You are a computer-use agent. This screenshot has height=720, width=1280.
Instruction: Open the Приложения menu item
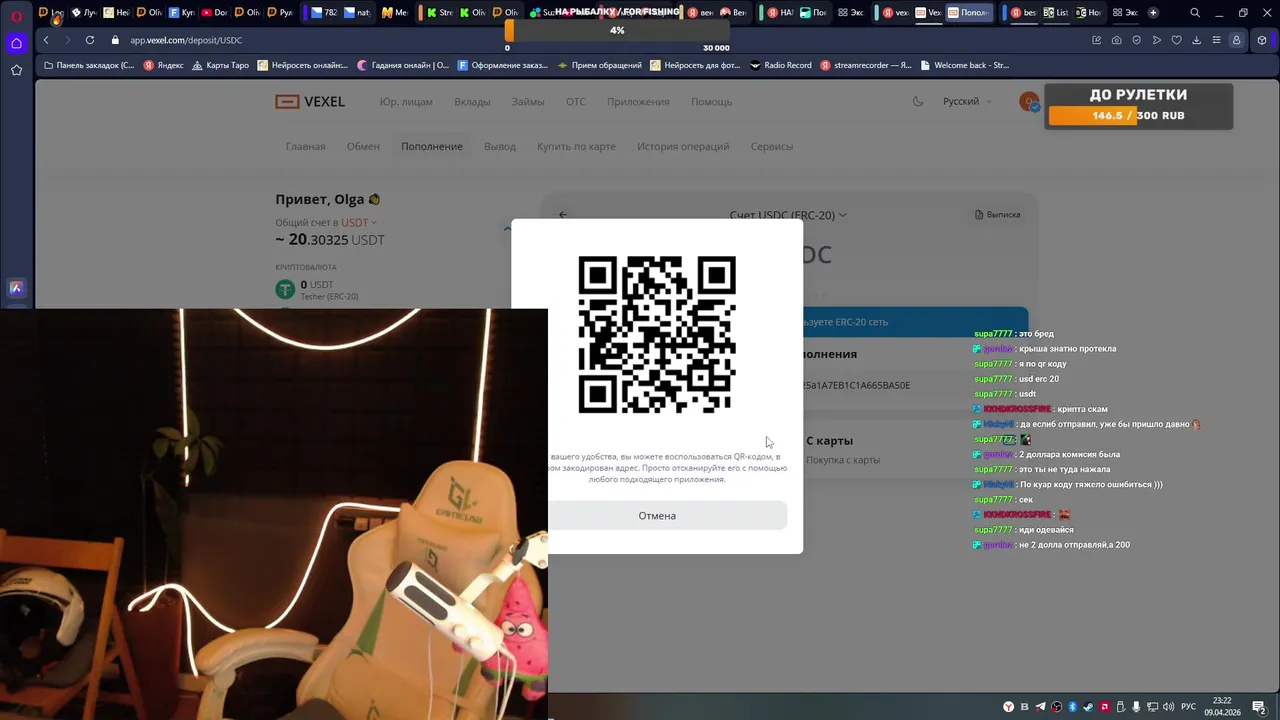[638, 101]
